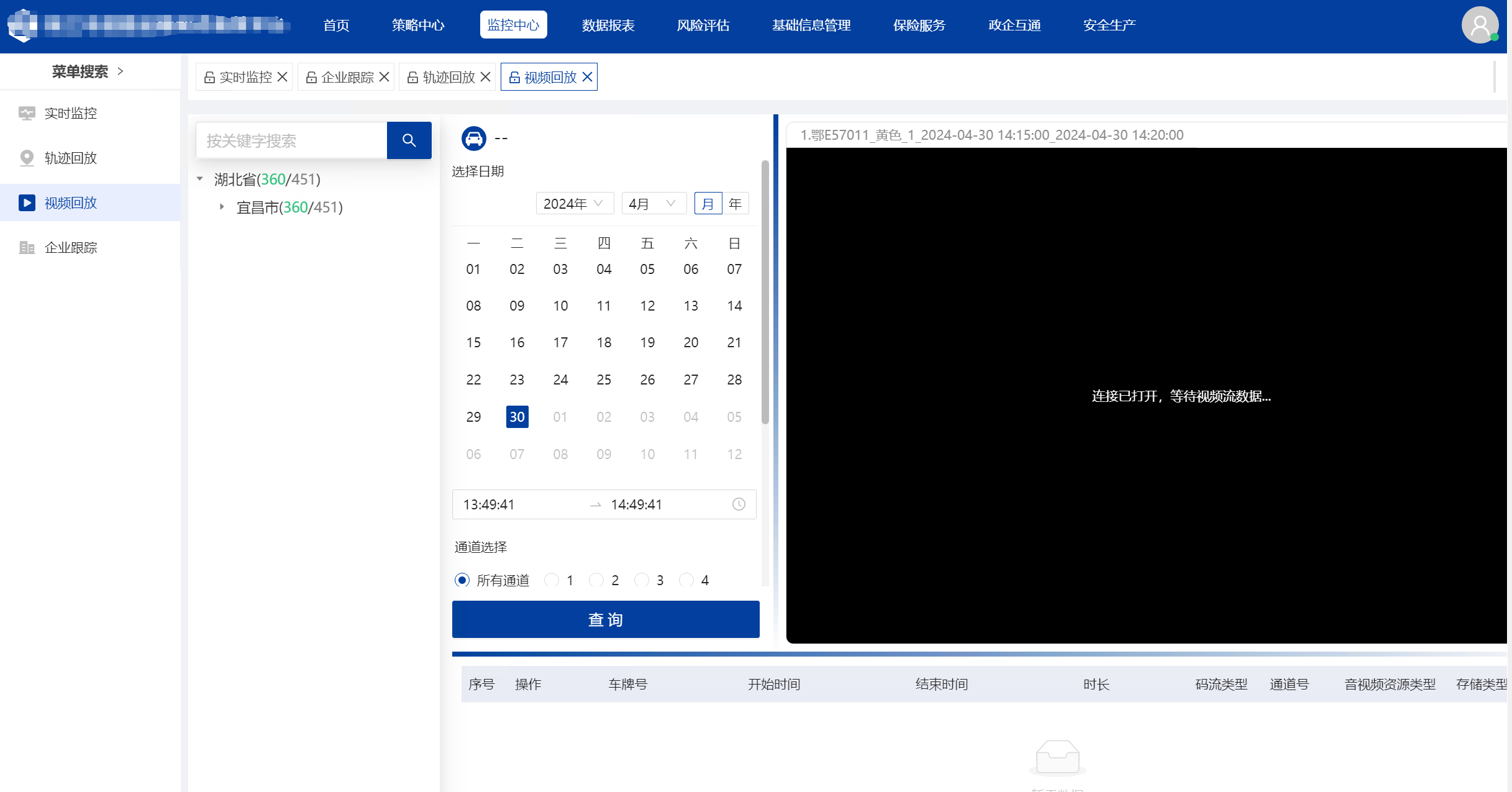Click the 车牌号 column header

click(628, 685)
